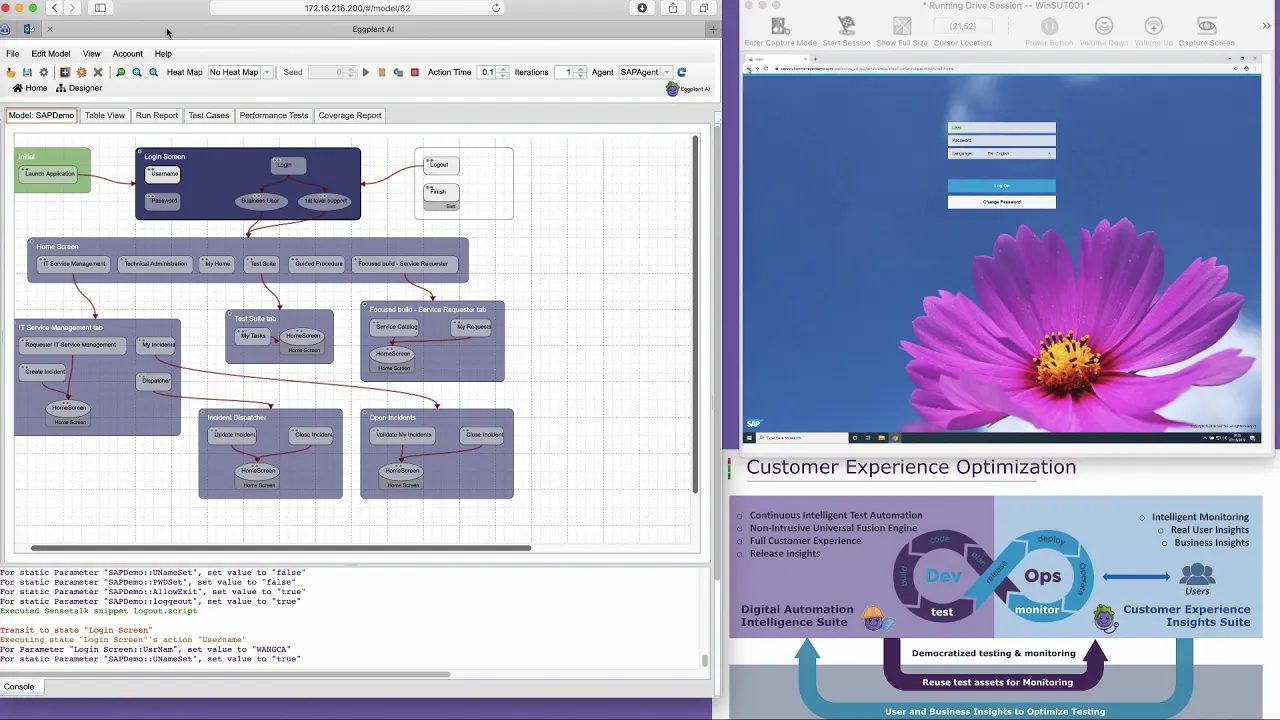Select the Logout action node
Image resolution: width=1280 pixels, height=720 pixels.
440,165
